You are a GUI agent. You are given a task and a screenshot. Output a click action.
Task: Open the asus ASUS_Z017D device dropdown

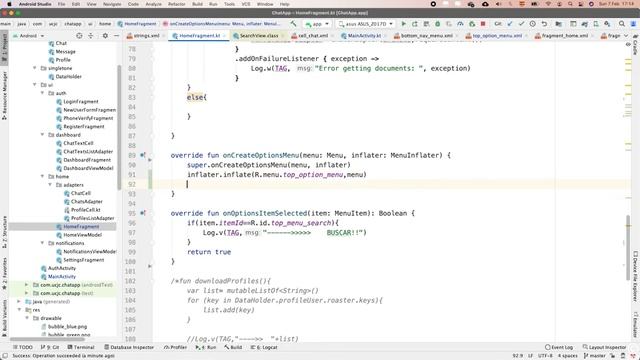tap(366, 24)
